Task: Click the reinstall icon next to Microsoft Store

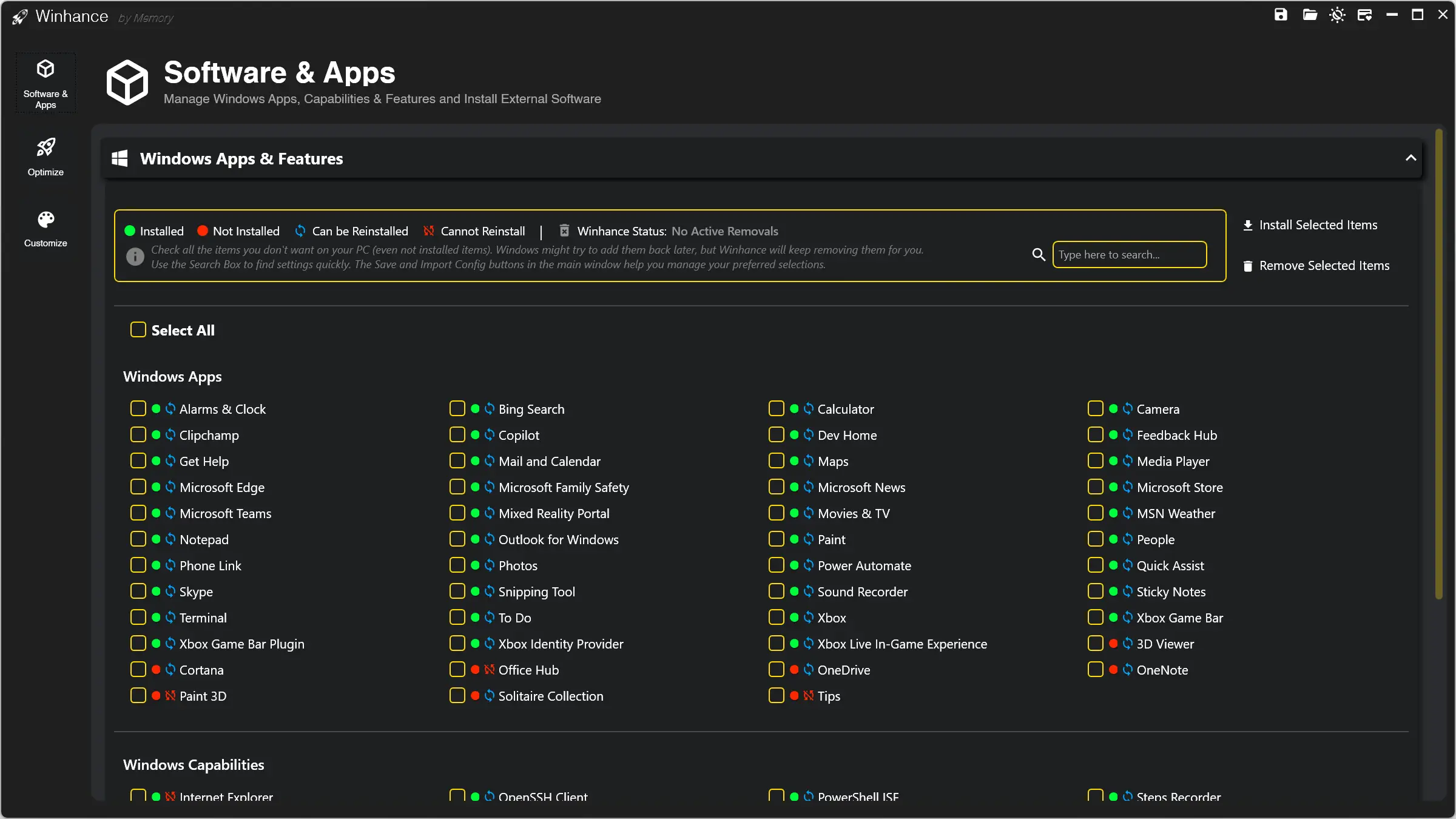Action: point(1128,487)
